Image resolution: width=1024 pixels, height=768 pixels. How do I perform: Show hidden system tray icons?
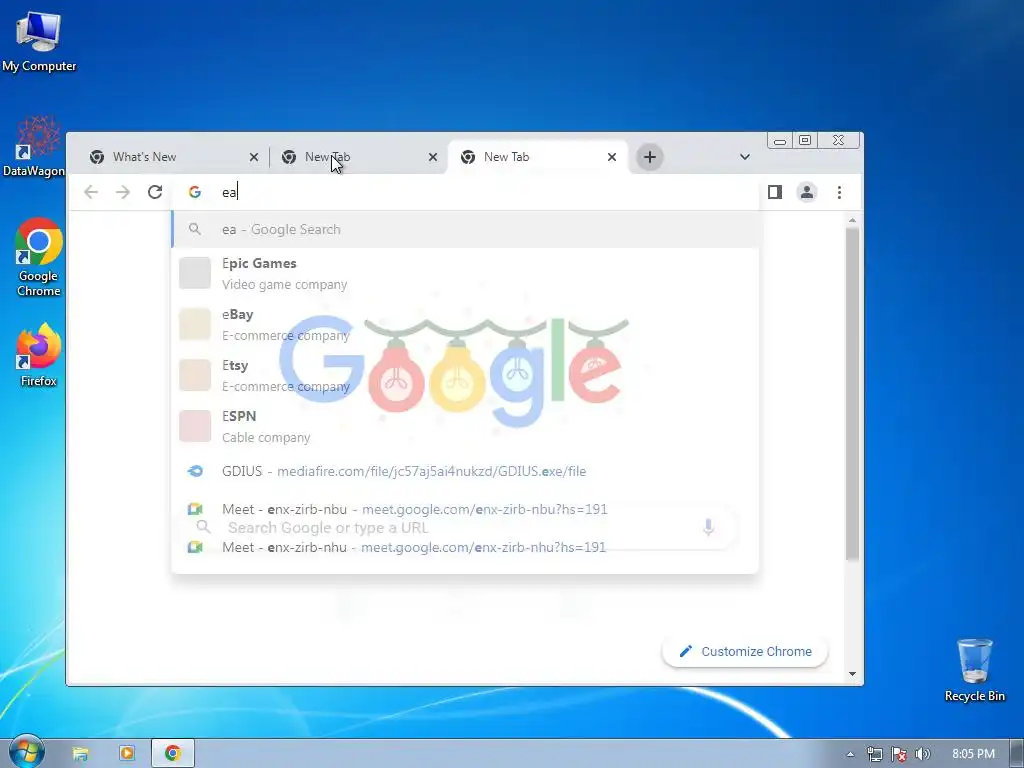click(850, 754)
